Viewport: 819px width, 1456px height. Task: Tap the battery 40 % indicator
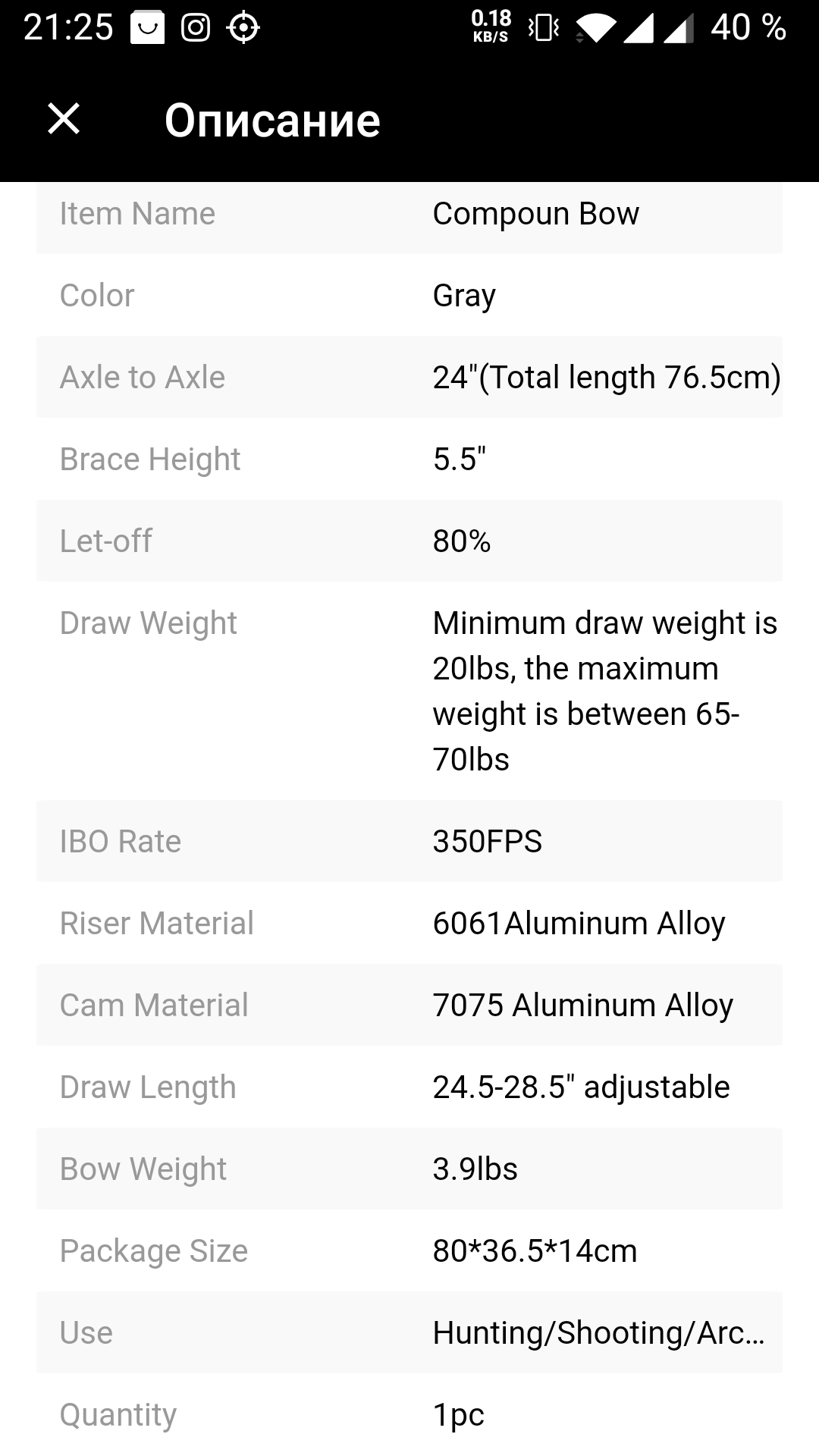[748, 27]
